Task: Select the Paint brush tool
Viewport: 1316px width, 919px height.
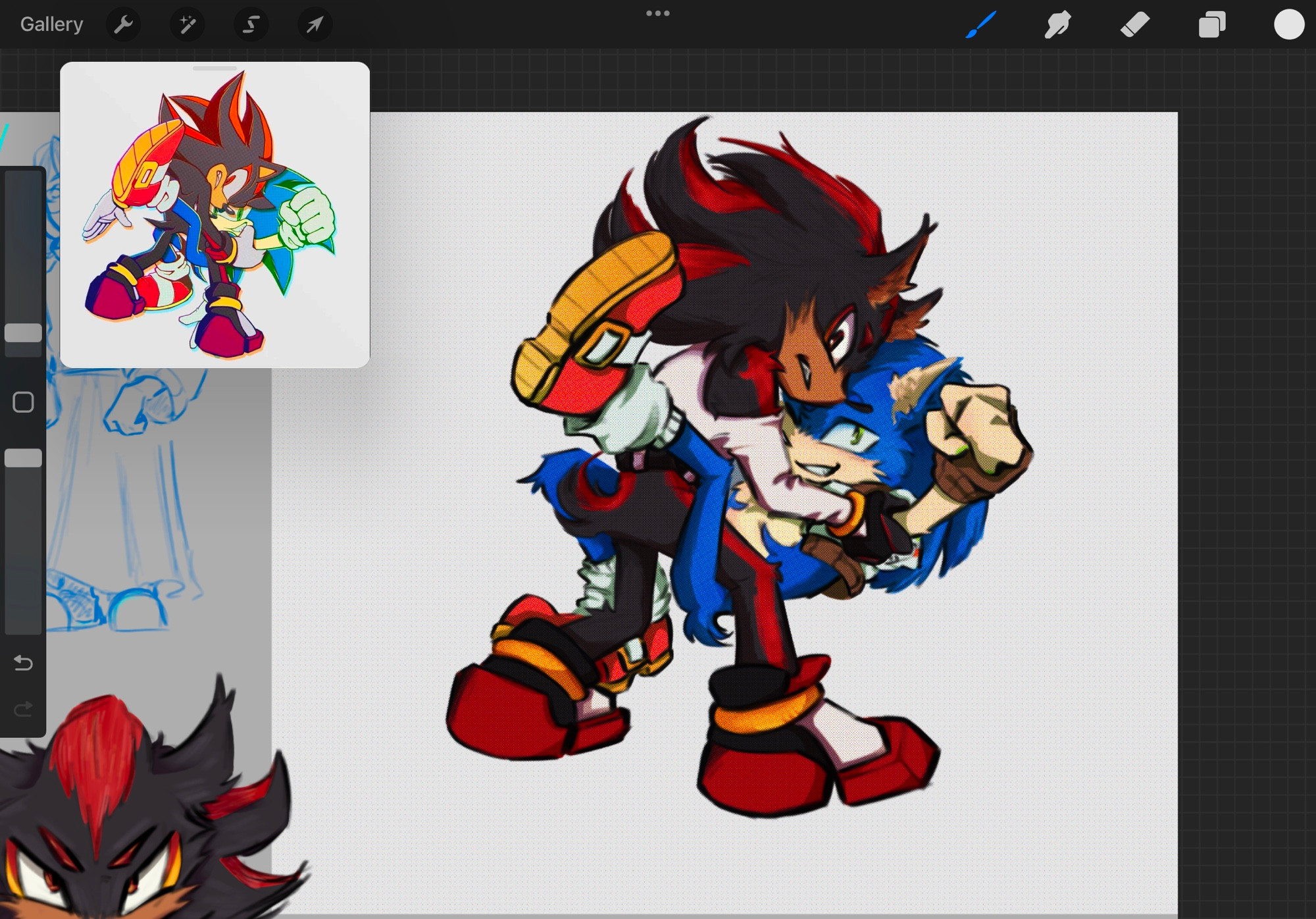Action: [x=980, y=25]
